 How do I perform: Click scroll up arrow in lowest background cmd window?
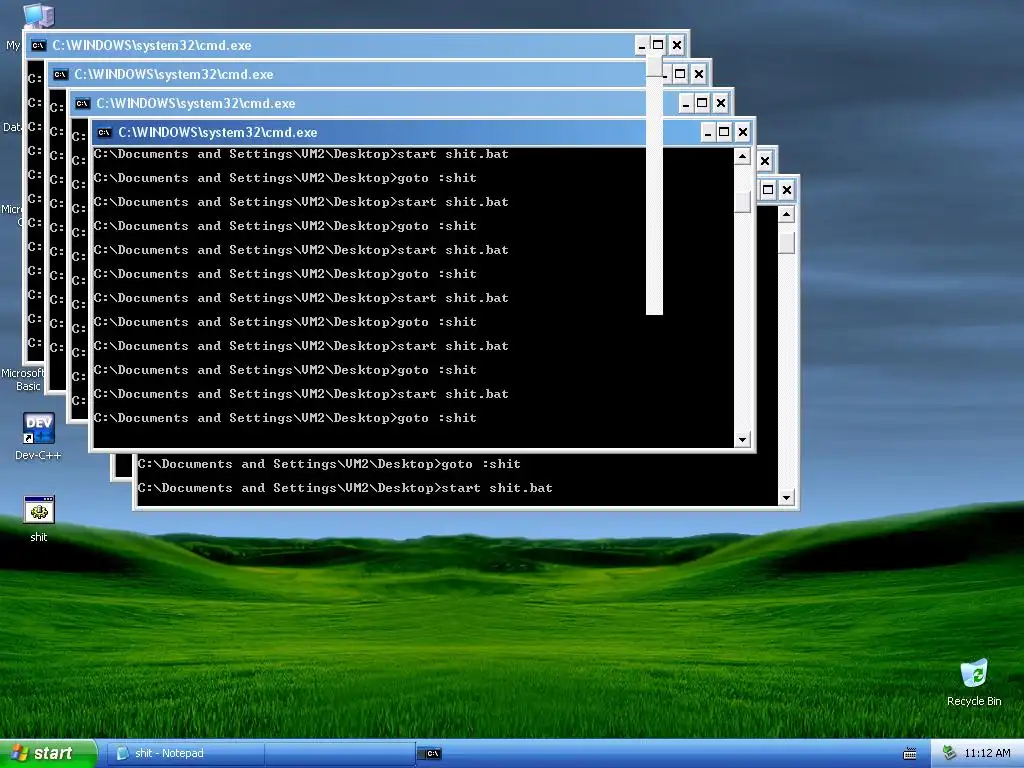[x=786, y=214]
